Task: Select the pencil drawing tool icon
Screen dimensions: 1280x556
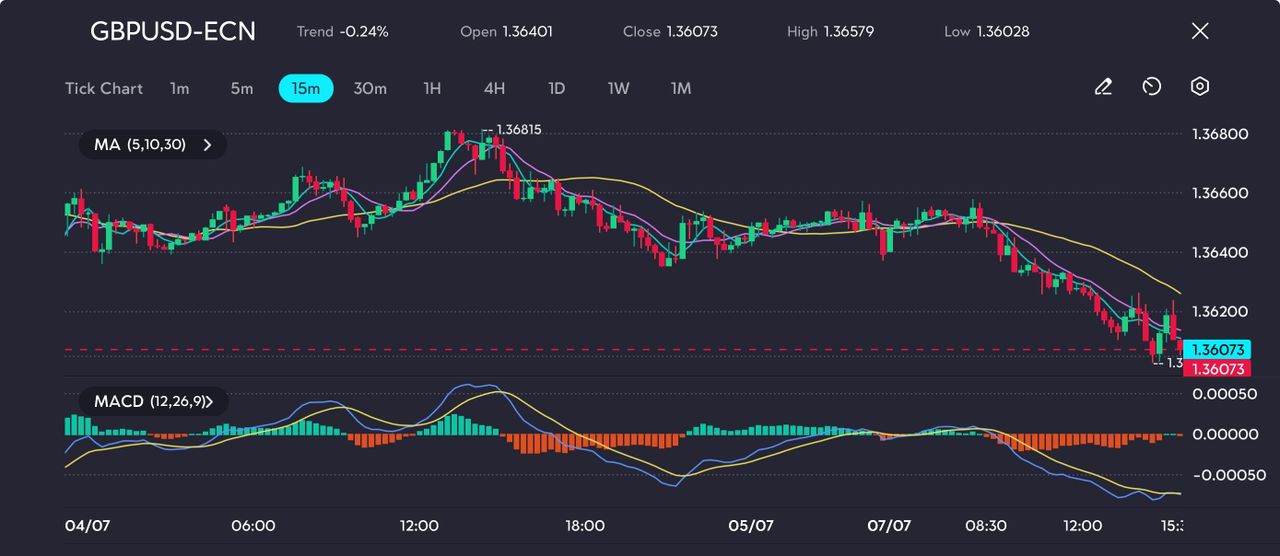Action: [x=1103, y=87]
